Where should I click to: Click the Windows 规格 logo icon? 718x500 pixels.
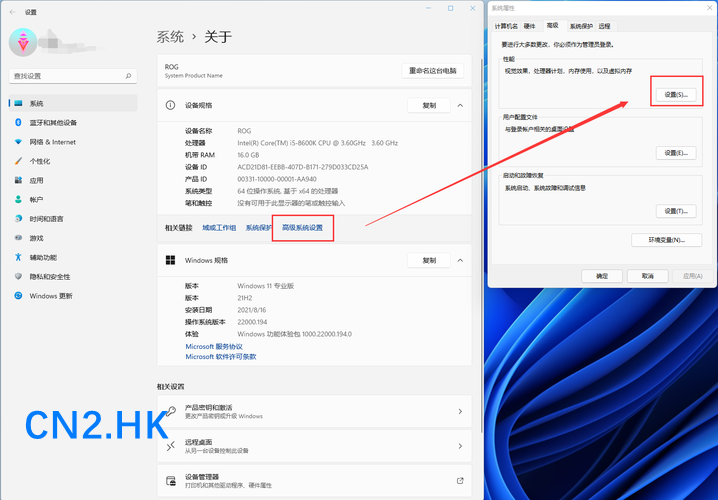coord(170,260)
